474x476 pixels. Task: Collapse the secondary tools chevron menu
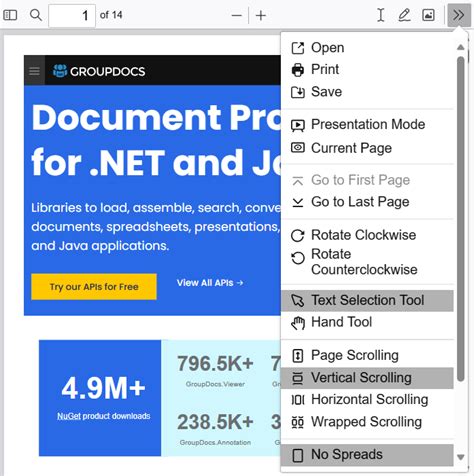(x=459, y=15)
